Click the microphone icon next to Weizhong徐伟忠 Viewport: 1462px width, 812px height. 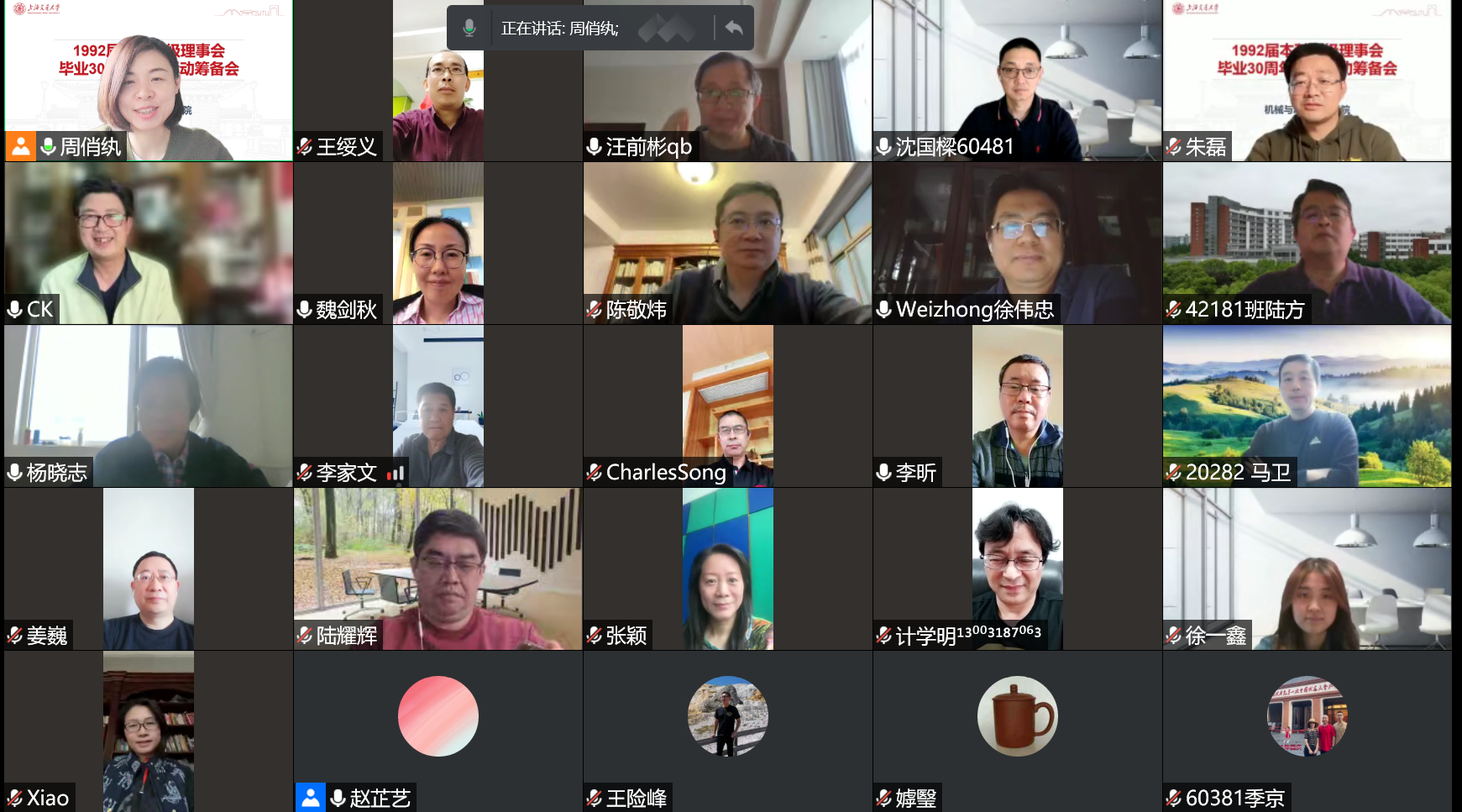coord(883,310)
